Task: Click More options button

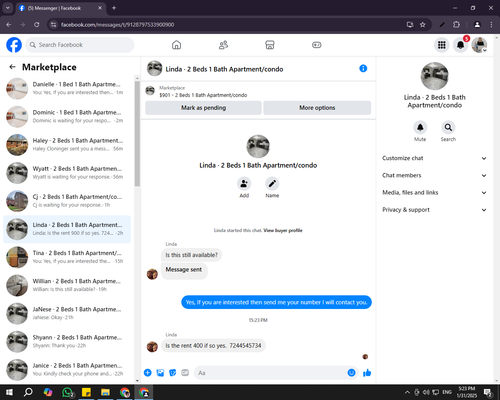Action: [317, 108]
